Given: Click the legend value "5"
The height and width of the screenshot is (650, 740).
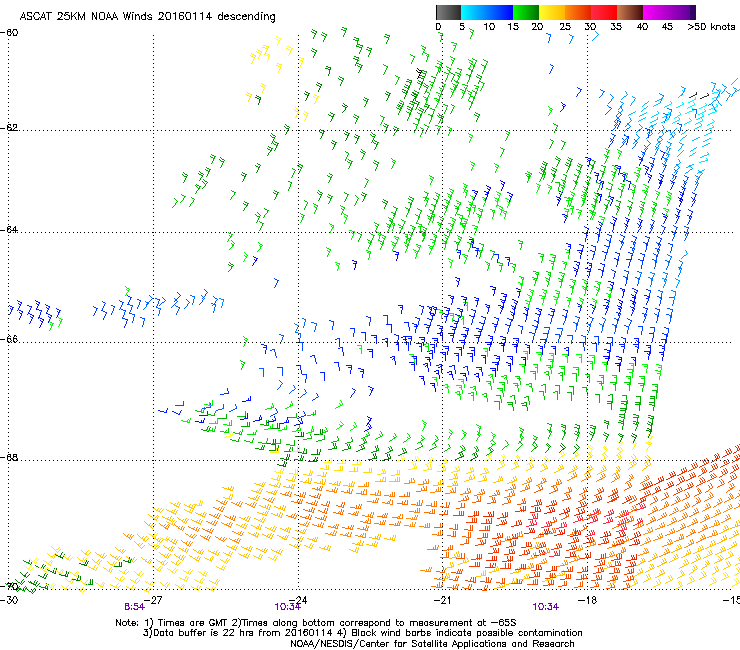Looking at the screenshot, I should (x=462, y=27).
